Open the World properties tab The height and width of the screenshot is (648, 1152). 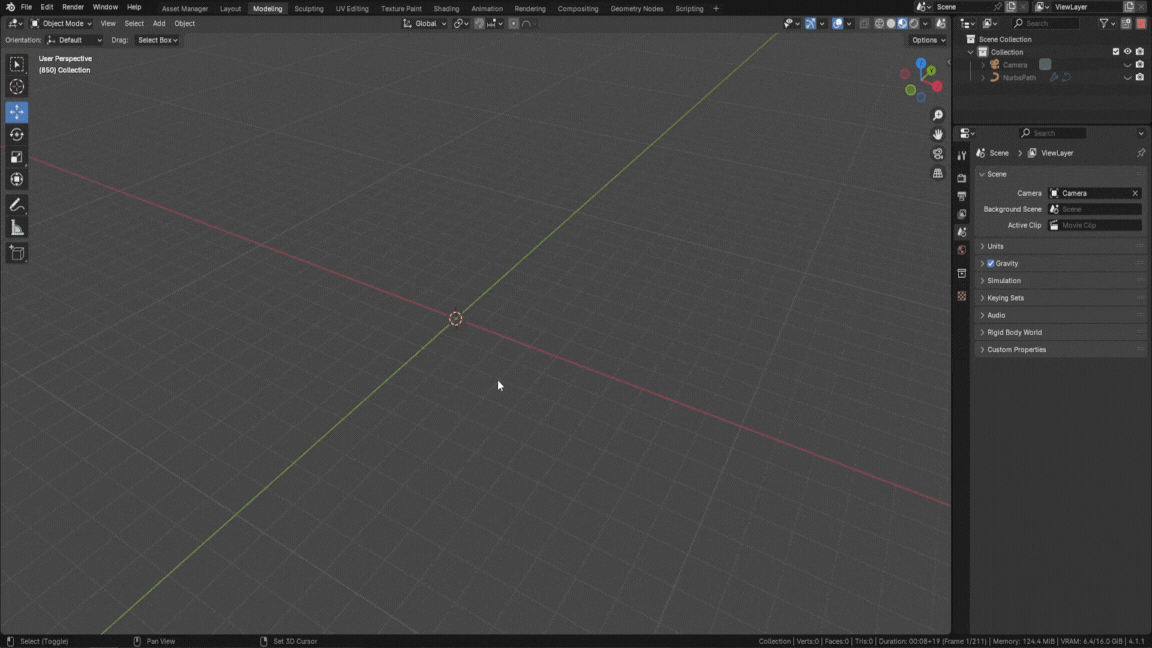coord(962,251)
